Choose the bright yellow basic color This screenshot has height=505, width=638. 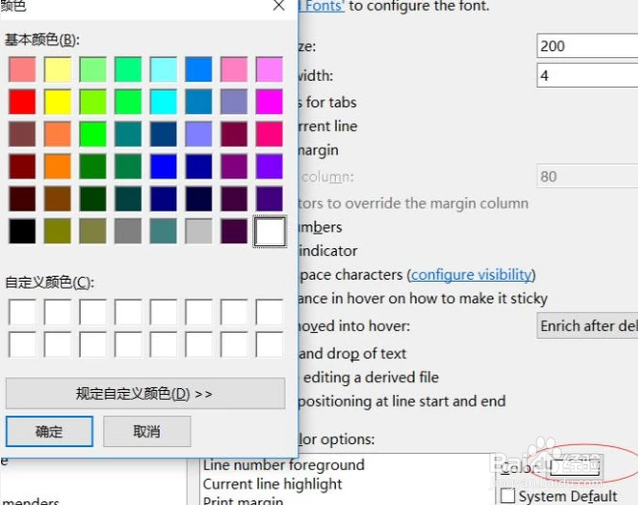(x=57, y=102)
